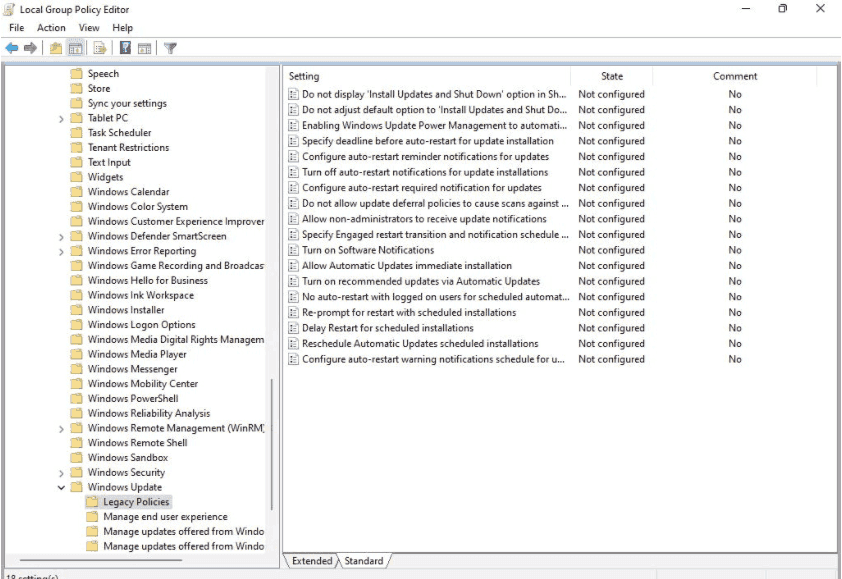Select Windows Color System in tree

138,207
